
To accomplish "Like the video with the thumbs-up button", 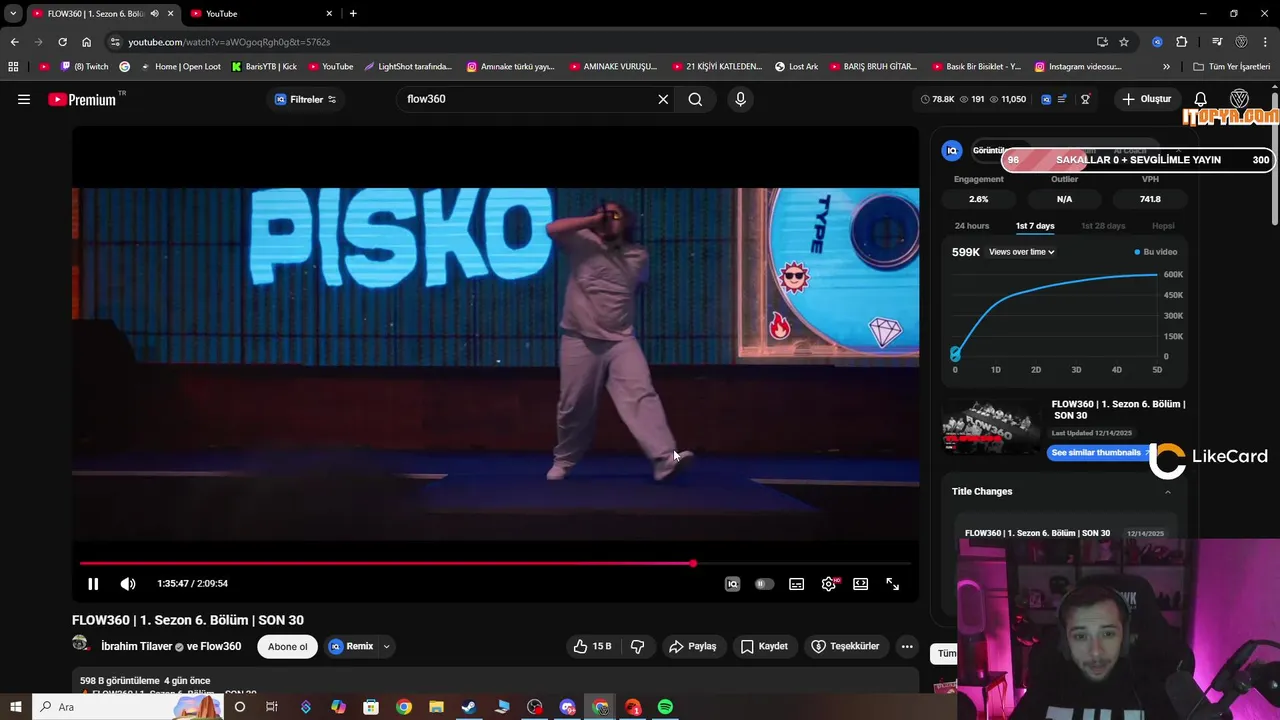I will tap(591, 646).
